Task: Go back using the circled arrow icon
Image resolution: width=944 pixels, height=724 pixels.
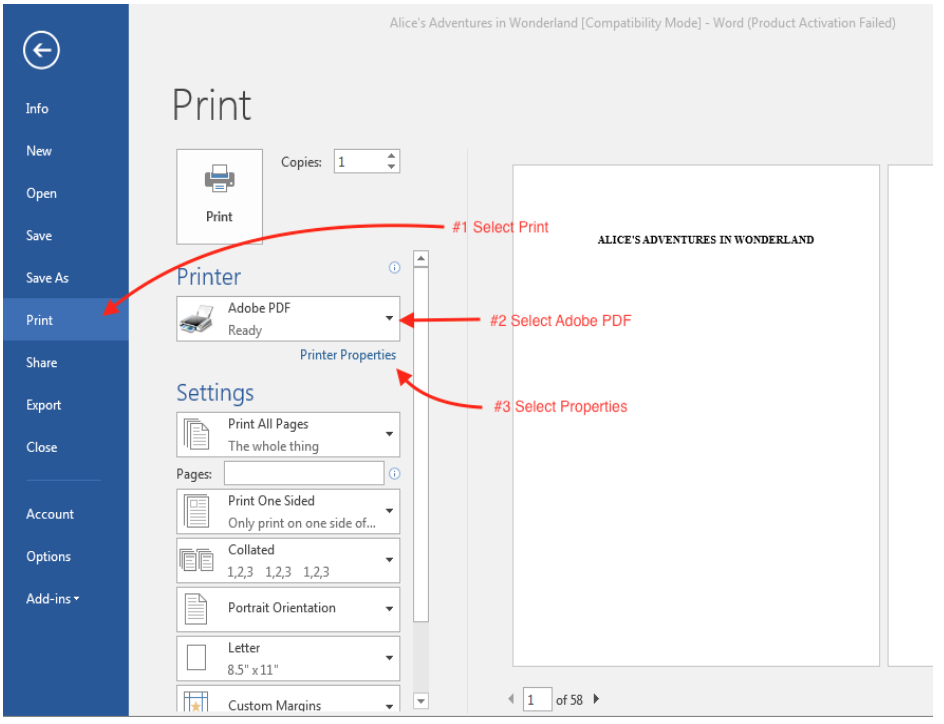Action: click(x=42, y=50)
